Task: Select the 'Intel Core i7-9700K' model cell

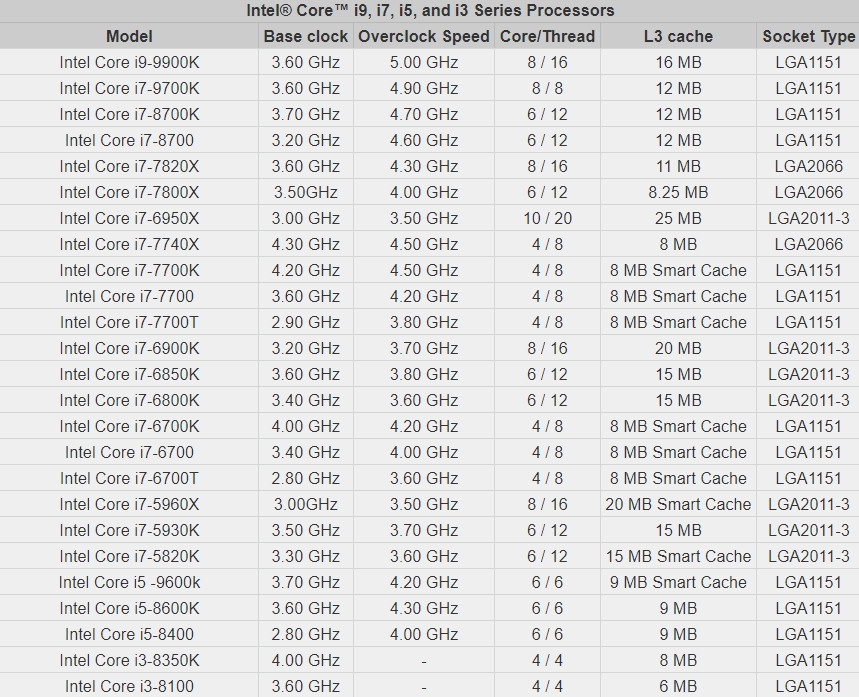Action: coord(129,88)
